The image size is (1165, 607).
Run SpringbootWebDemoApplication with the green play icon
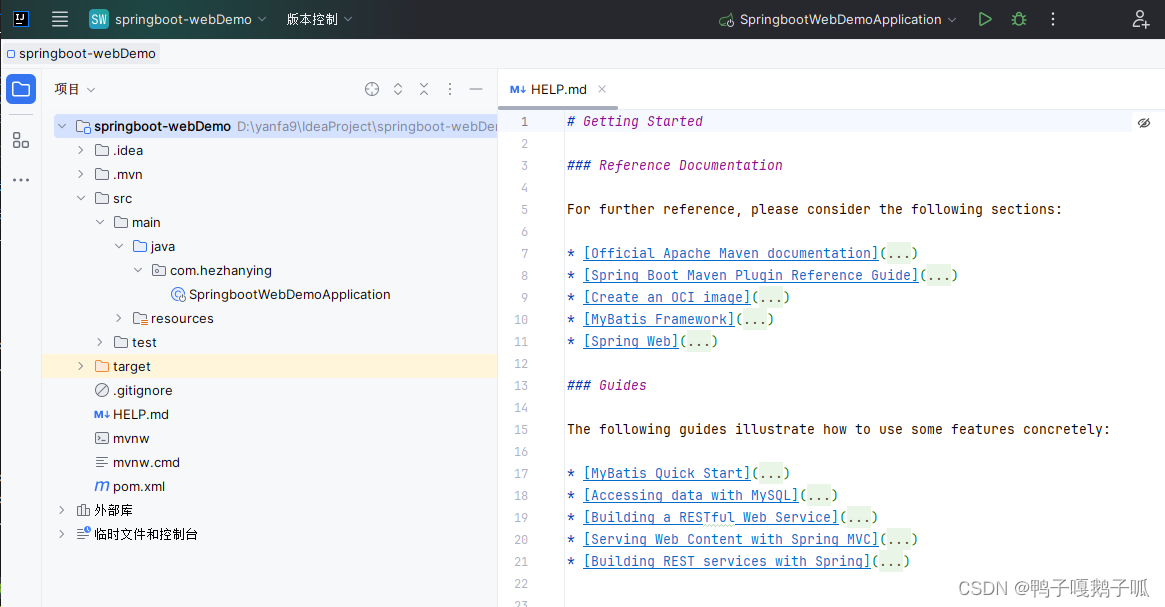(984, 19)
